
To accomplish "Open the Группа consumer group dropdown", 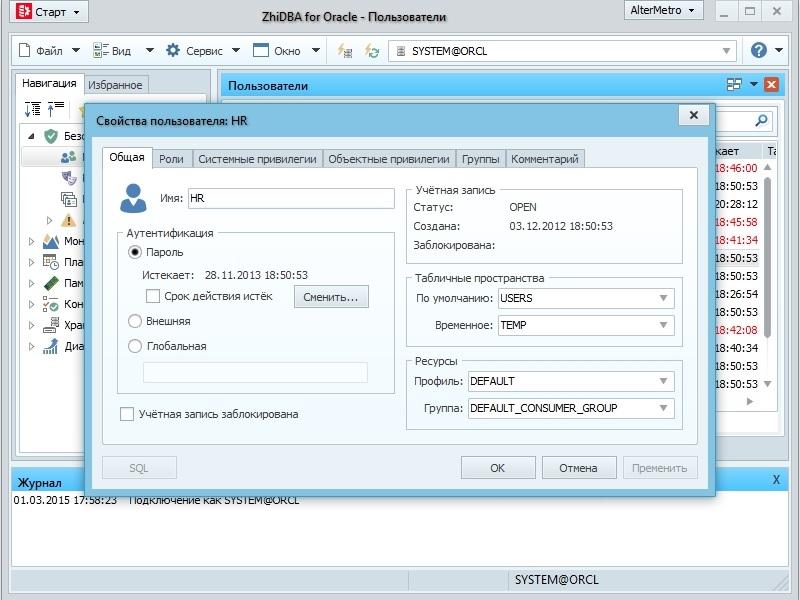I will tap(571, 408).
